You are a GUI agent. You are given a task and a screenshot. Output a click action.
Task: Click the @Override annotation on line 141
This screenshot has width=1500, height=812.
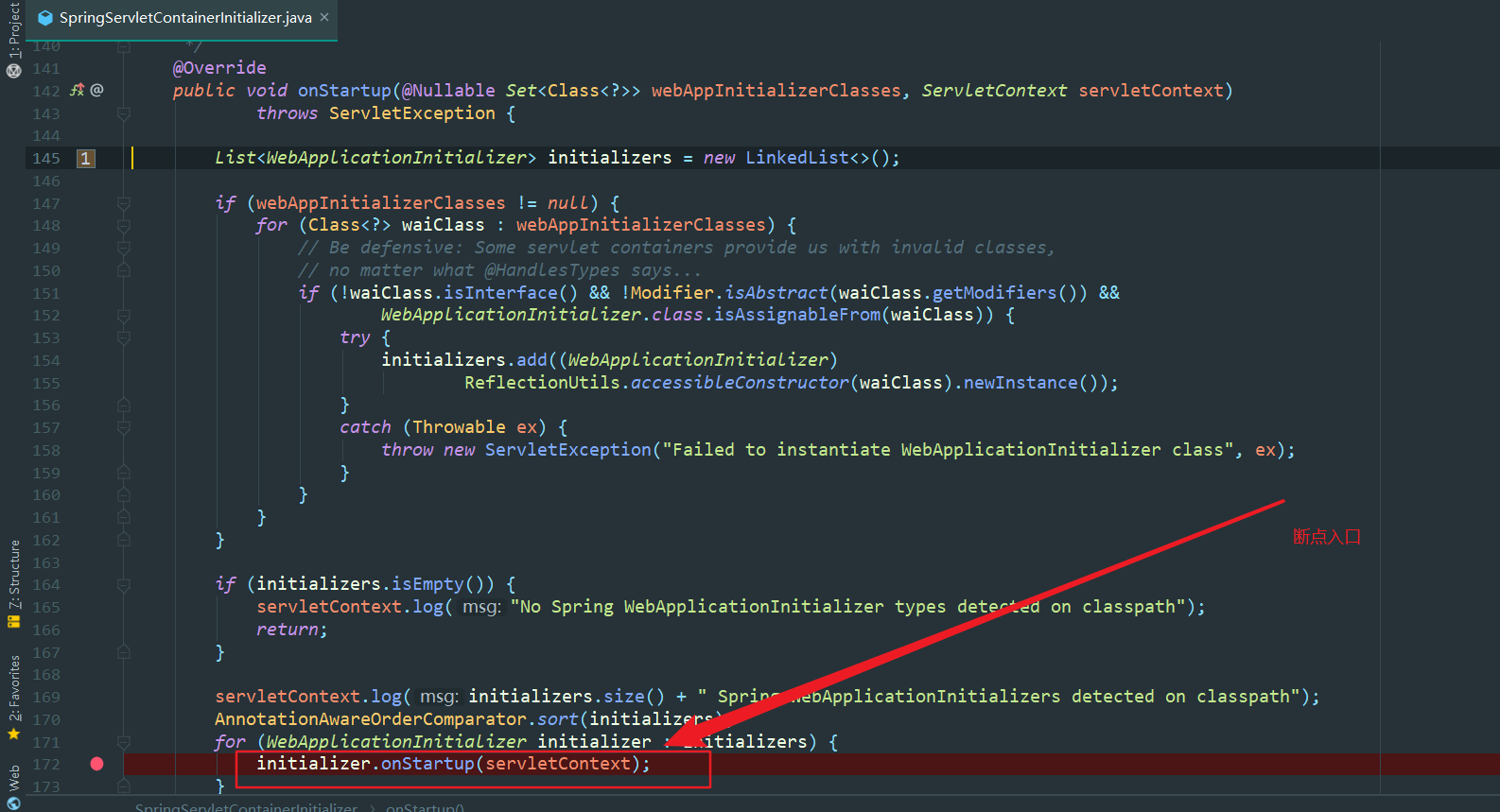[219, 68]
